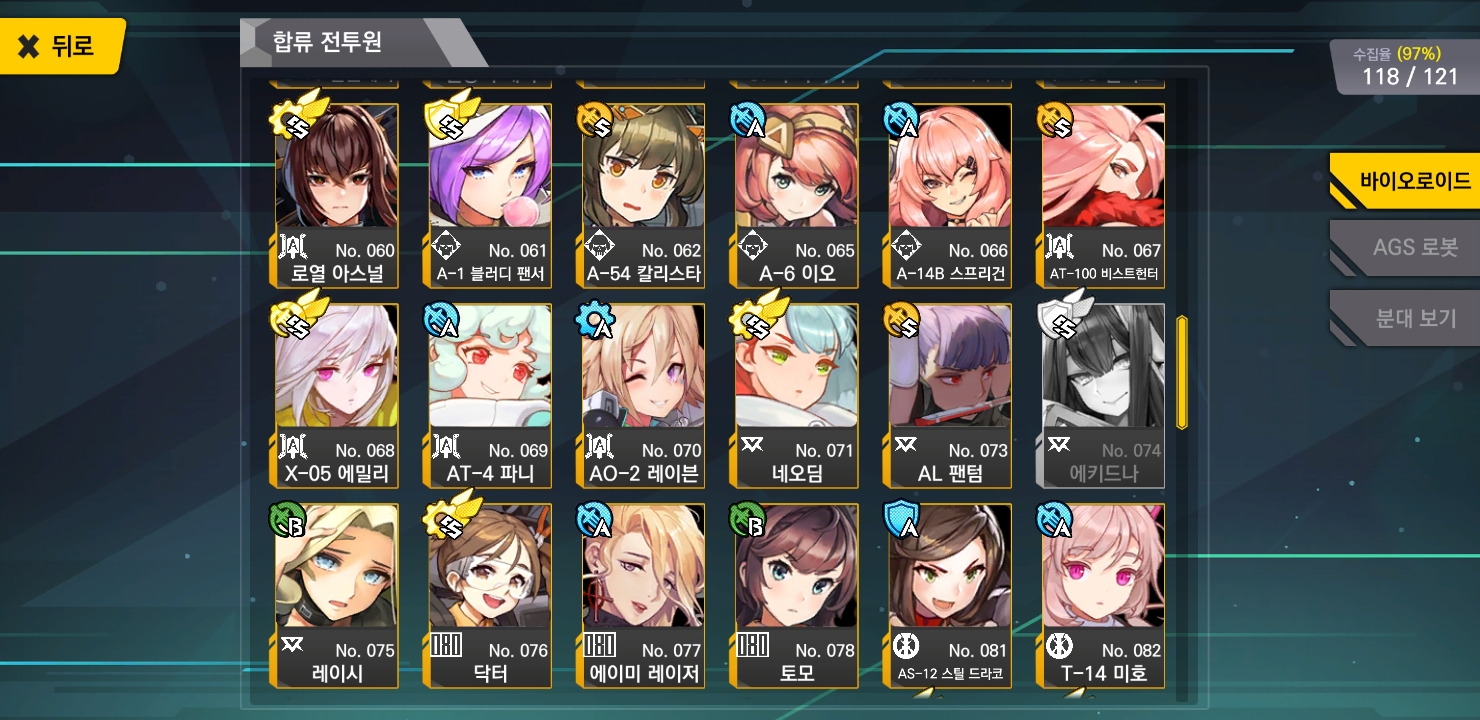Screen dimensions: 1480x720
Task: Click the shield A badge on AS-12 스틸 드라코
Action: 904,519
